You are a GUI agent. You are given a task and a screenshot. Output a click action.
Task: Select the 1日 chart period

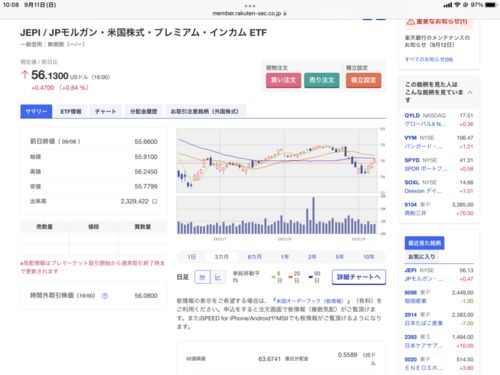coord(192,257)
